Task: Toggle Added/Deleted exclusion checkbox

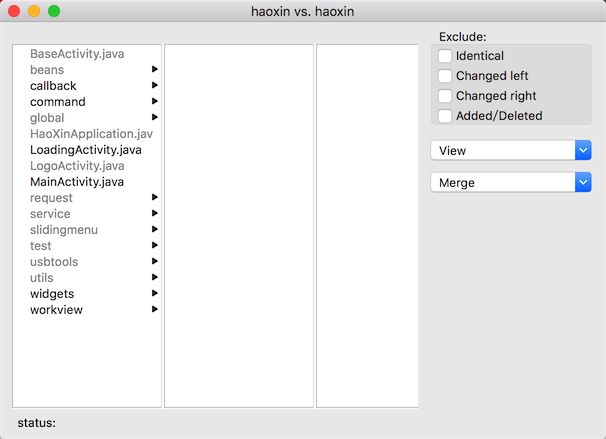Action: pyautogui.click(x=445, y=116)
